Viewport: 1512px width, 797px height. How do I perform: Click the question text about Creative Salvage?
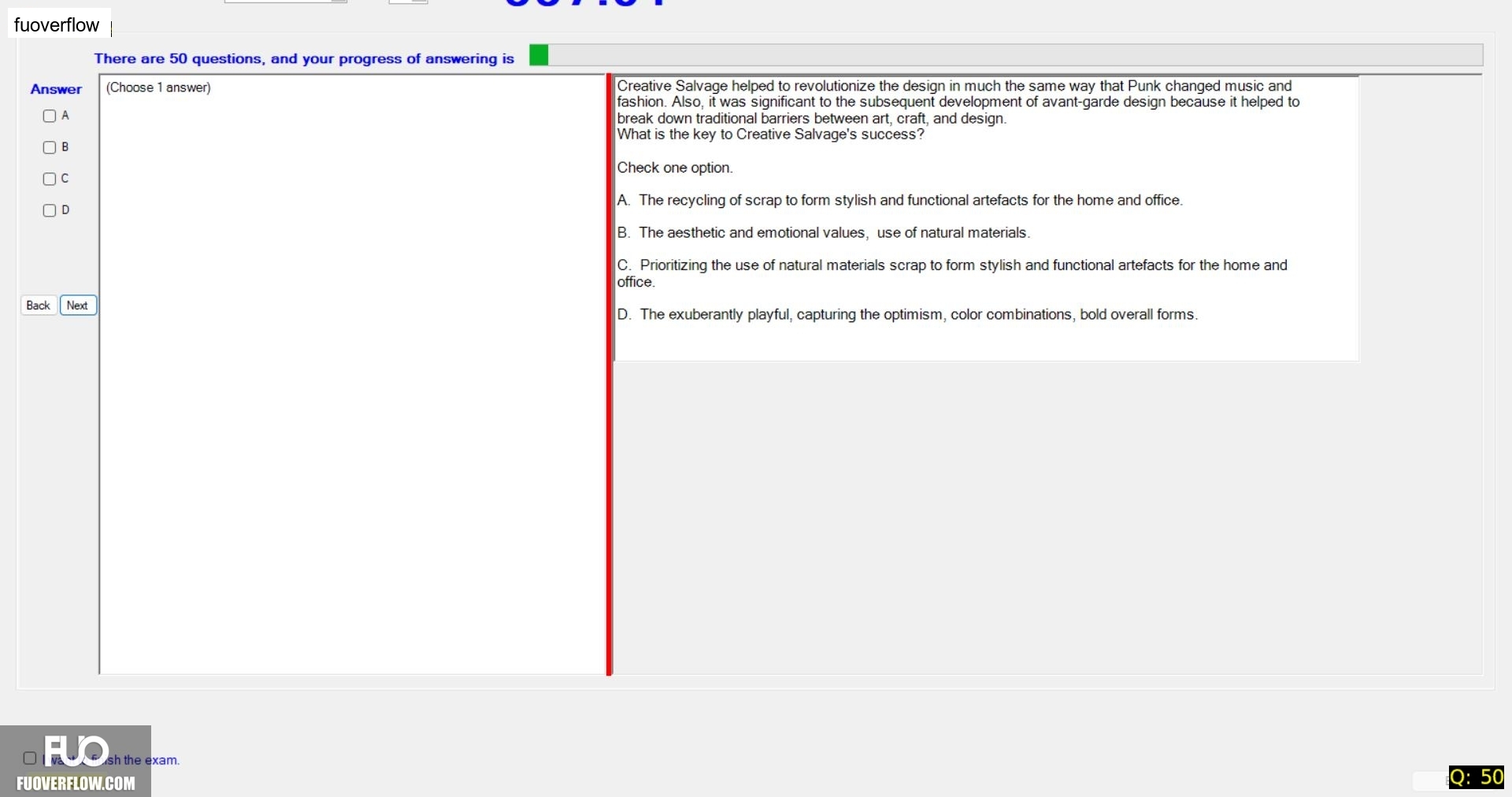958,109
